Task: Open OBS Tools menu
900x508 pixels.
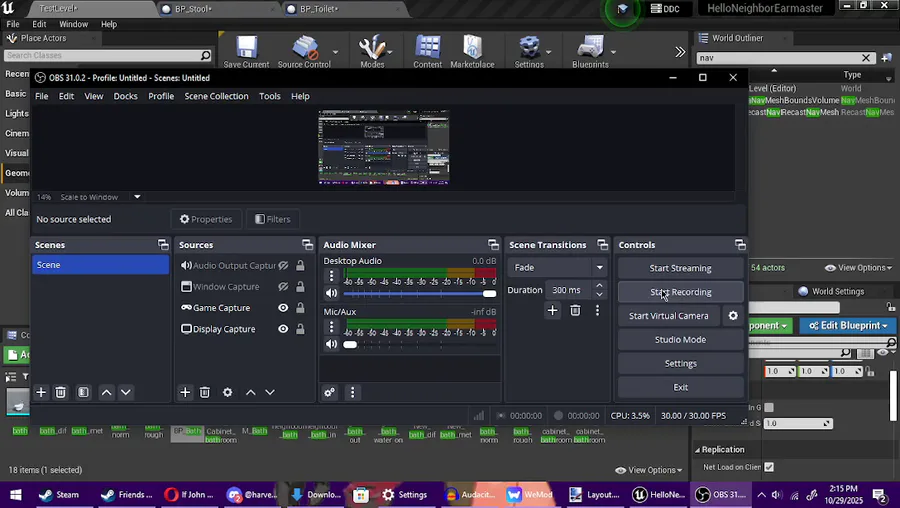Action: tap(269, 96)
